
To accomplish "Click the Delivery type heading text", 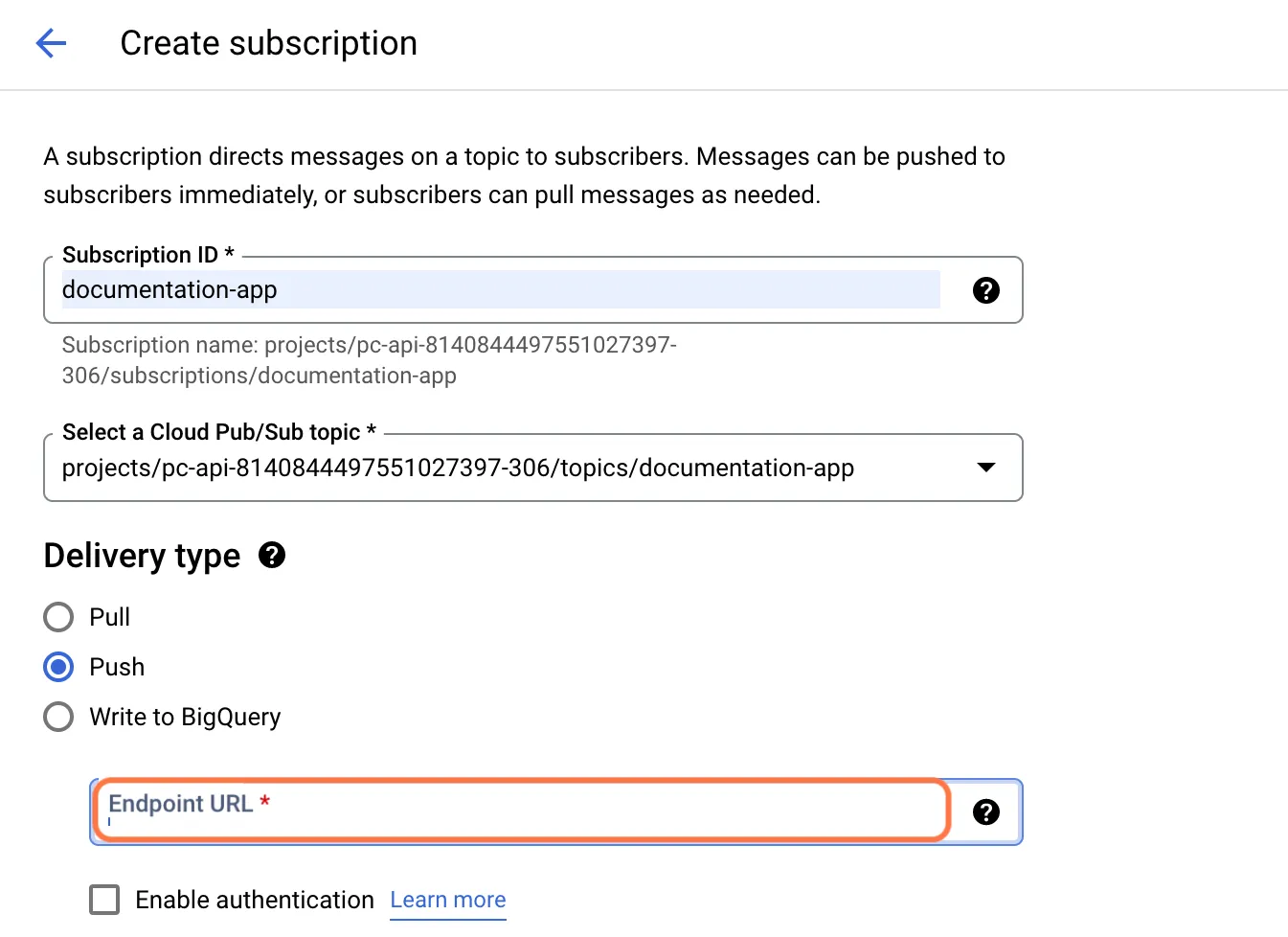I will 142,556.
